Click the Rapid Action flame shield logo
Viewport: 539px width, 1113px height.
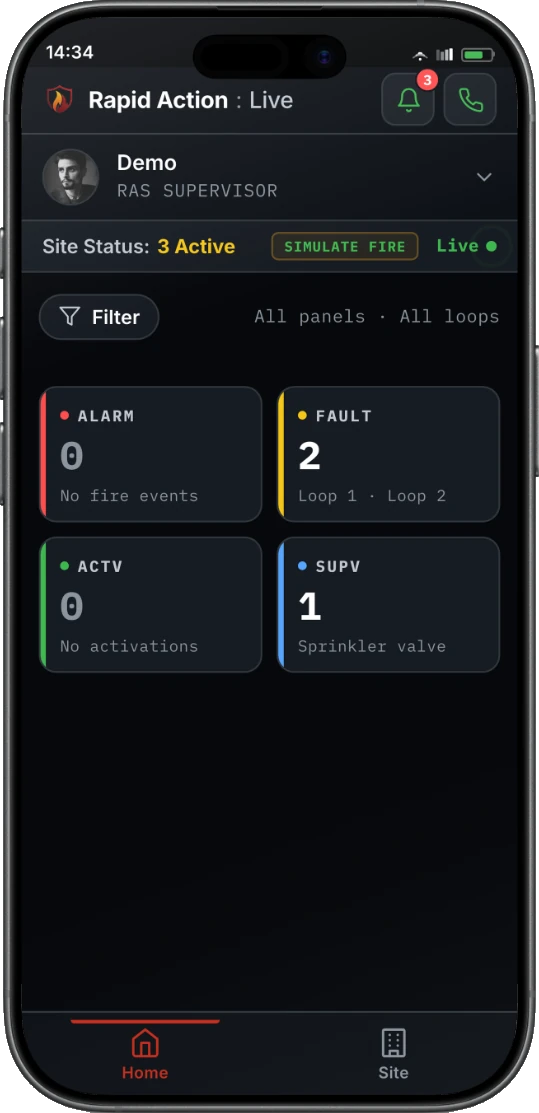click(60, 100)
